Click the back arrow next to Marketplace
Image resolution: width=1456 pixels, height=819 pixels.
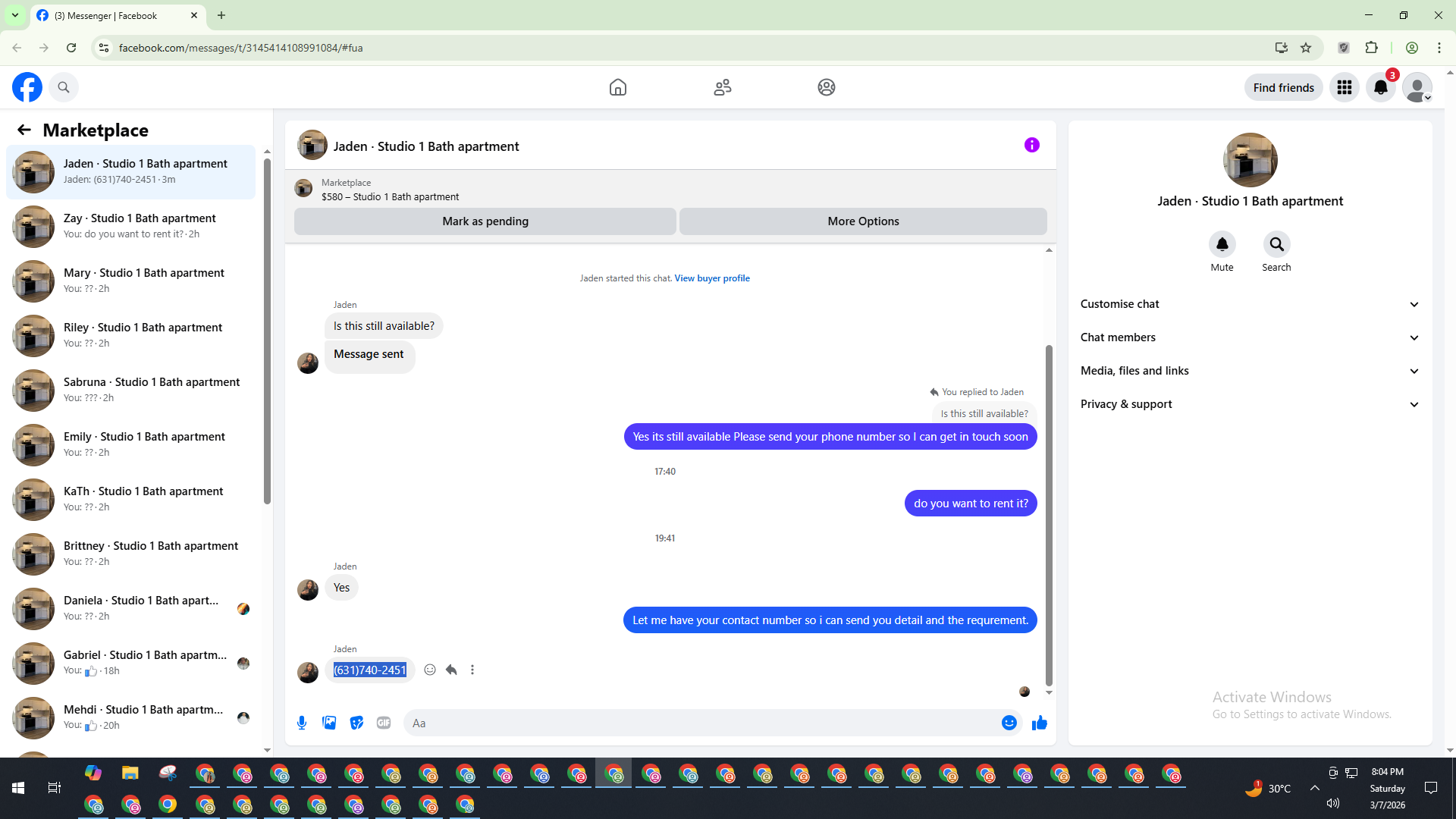click(24, 130)
